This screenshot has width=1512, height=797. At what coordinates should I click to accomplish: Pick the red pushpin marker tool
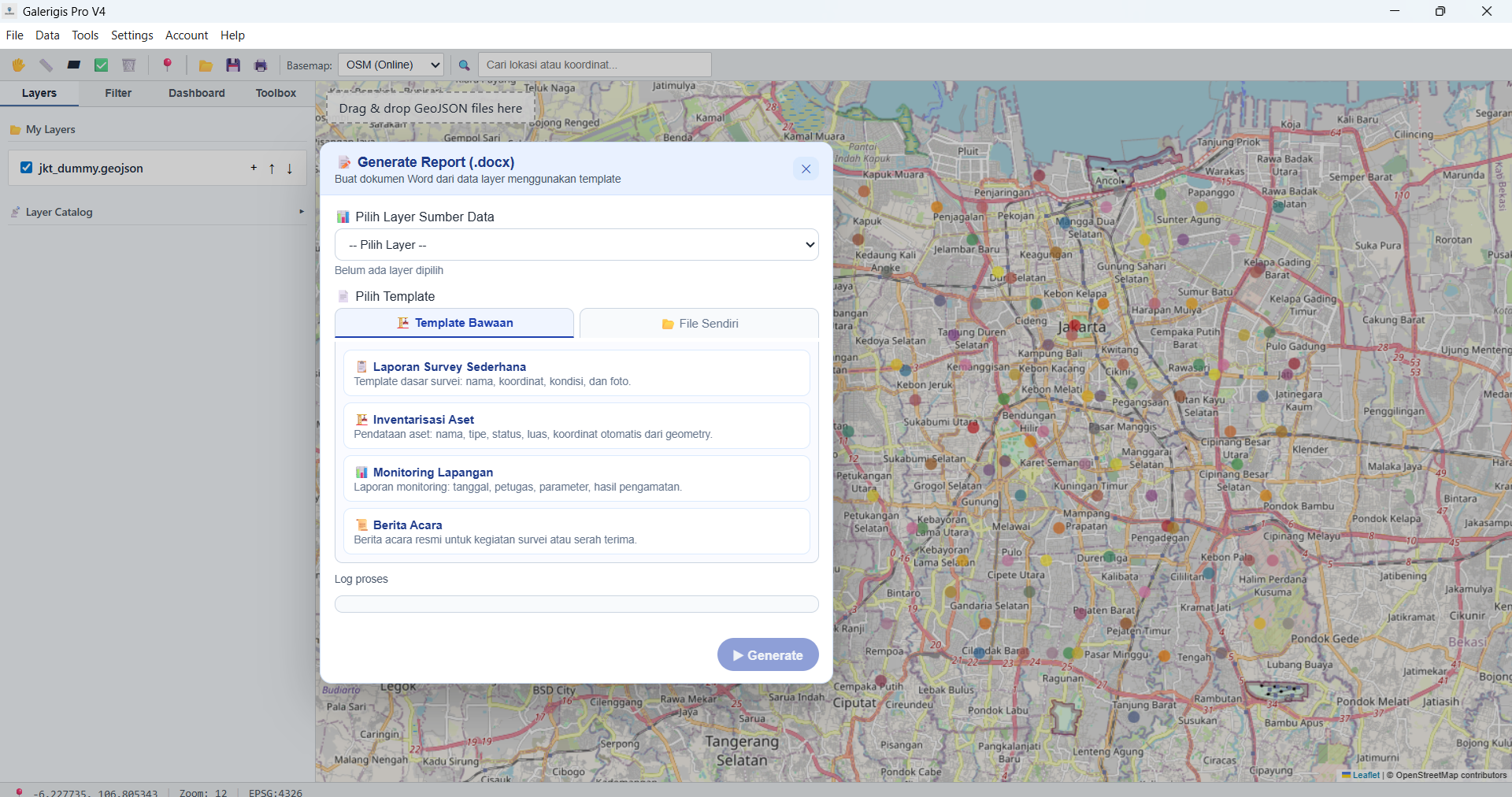pyautogui.click(x=167, y=65)
